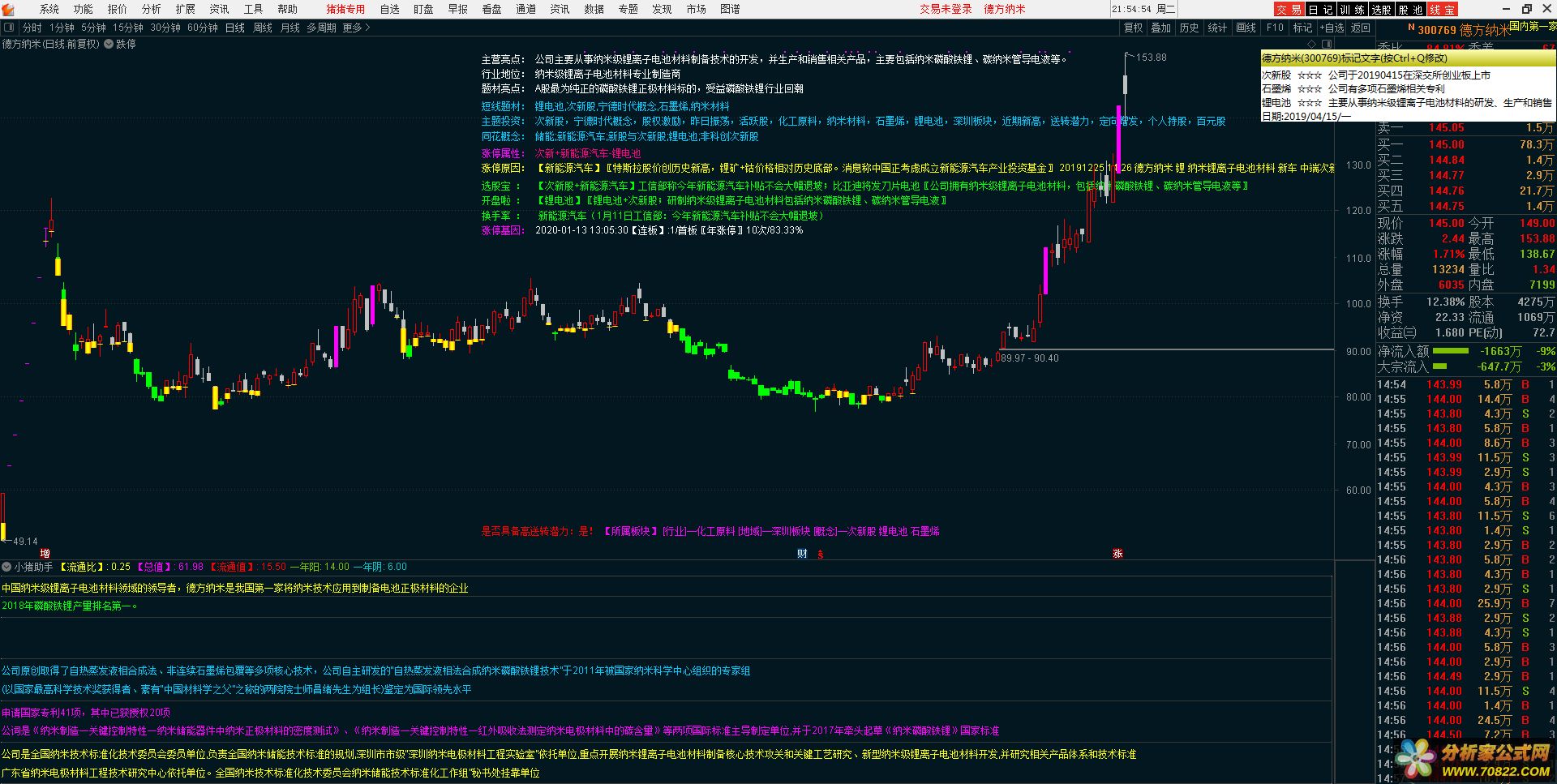Switch to 分时 intraday chart tab
This screenshot has height=784, width=1557.
[32, 28]
